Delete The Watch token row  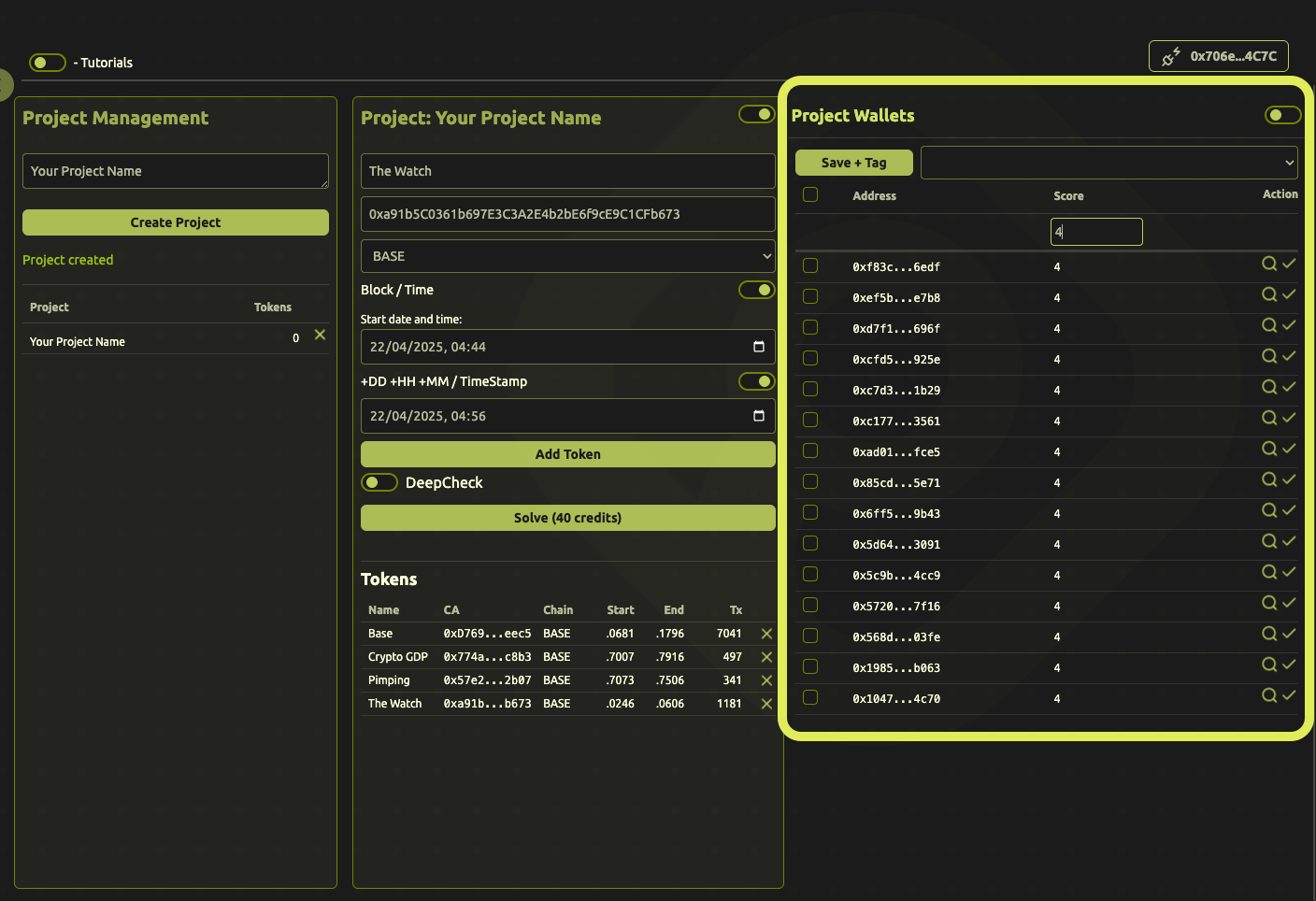pos(766,704)
